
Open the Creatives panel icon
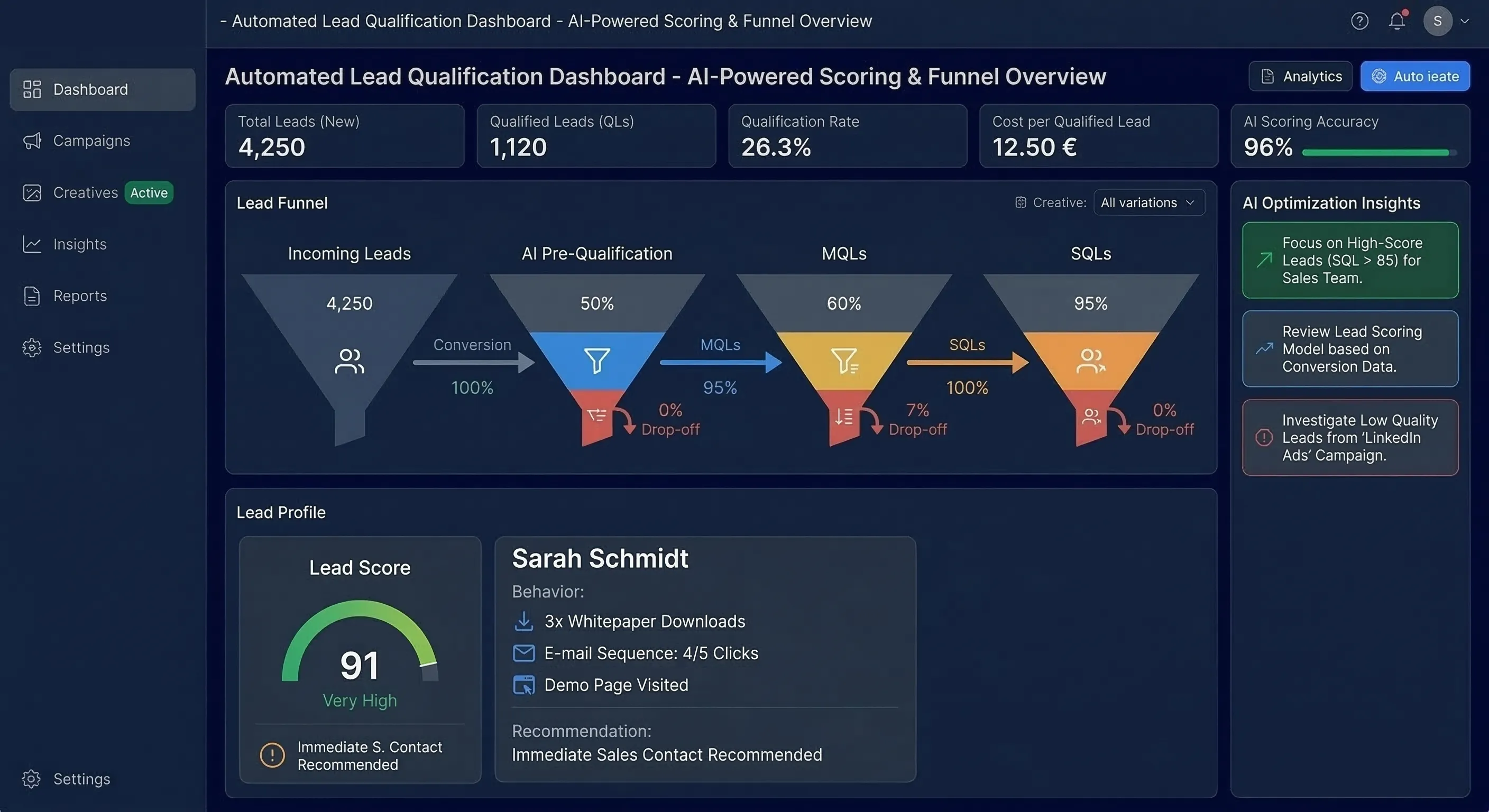click(x=32, y=192)
